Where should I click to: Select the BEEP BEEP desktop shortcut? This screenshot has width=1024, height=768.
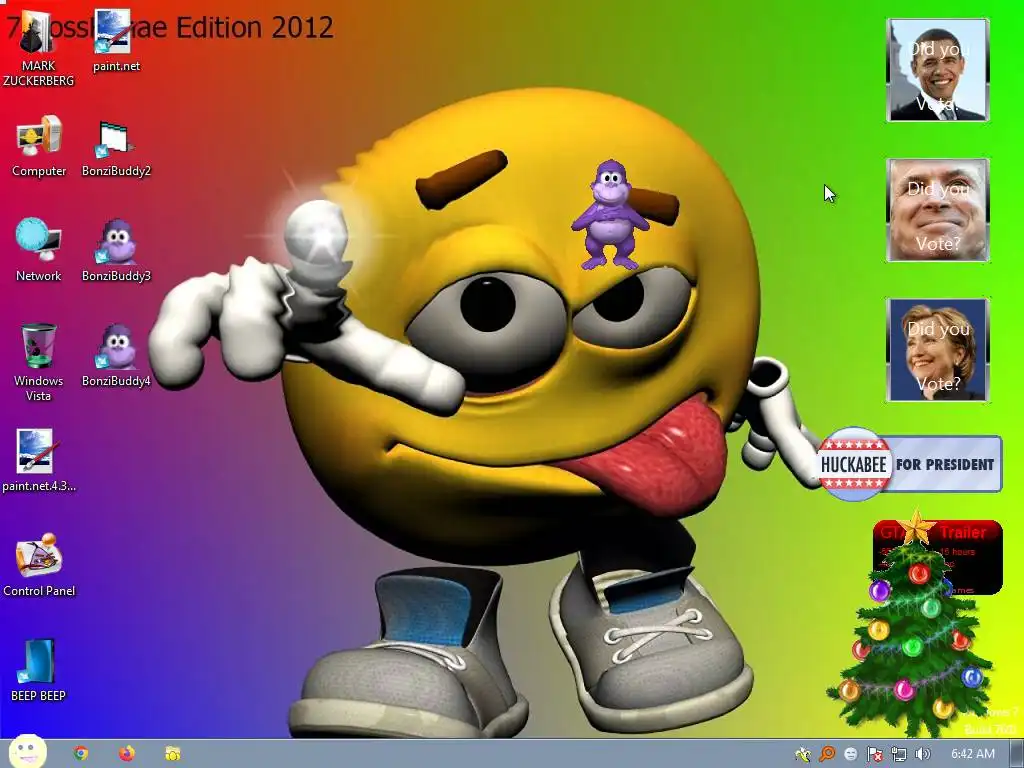(x=39, y=671)
